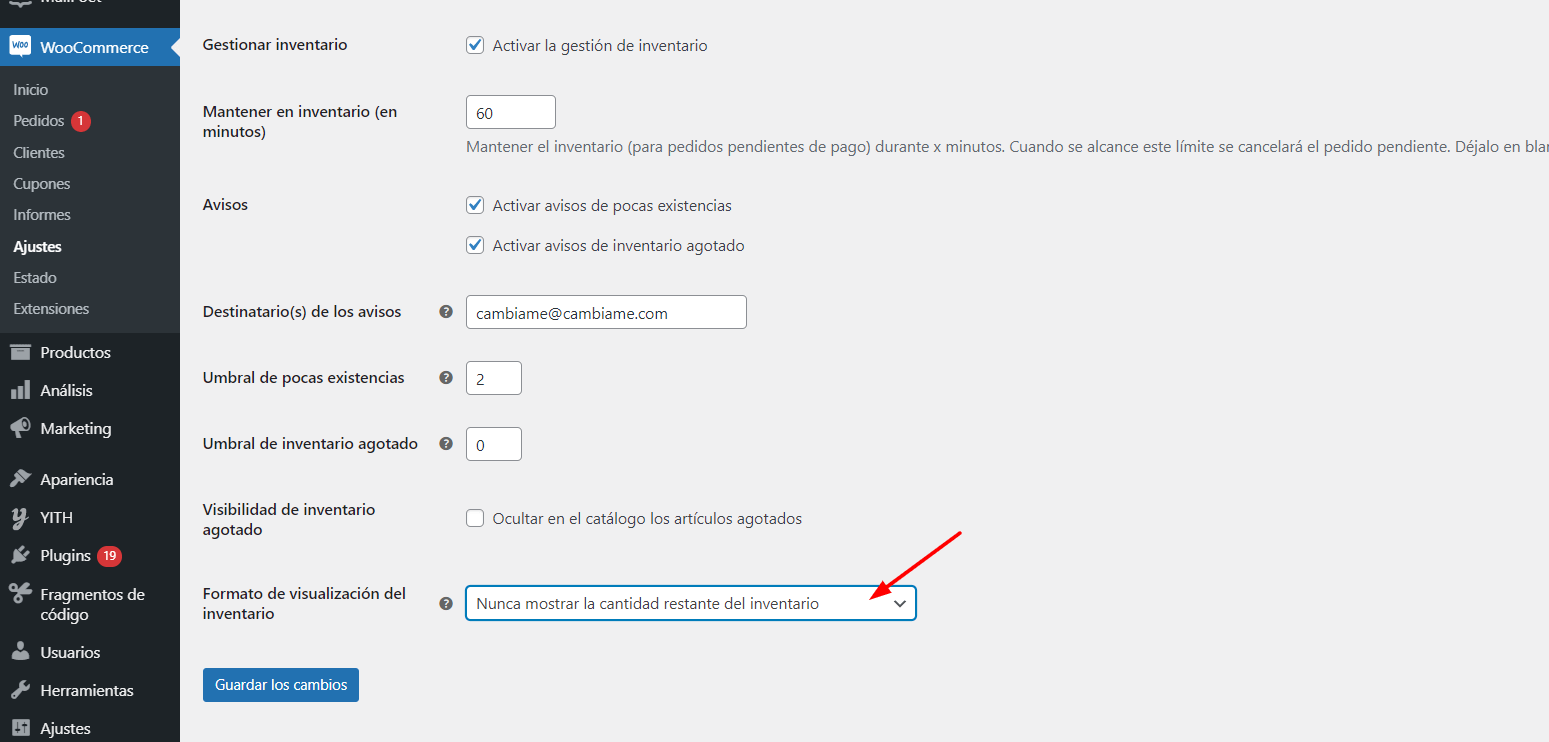Click help icon beside Destinatario(s) de los avisos

pos(446,312)
